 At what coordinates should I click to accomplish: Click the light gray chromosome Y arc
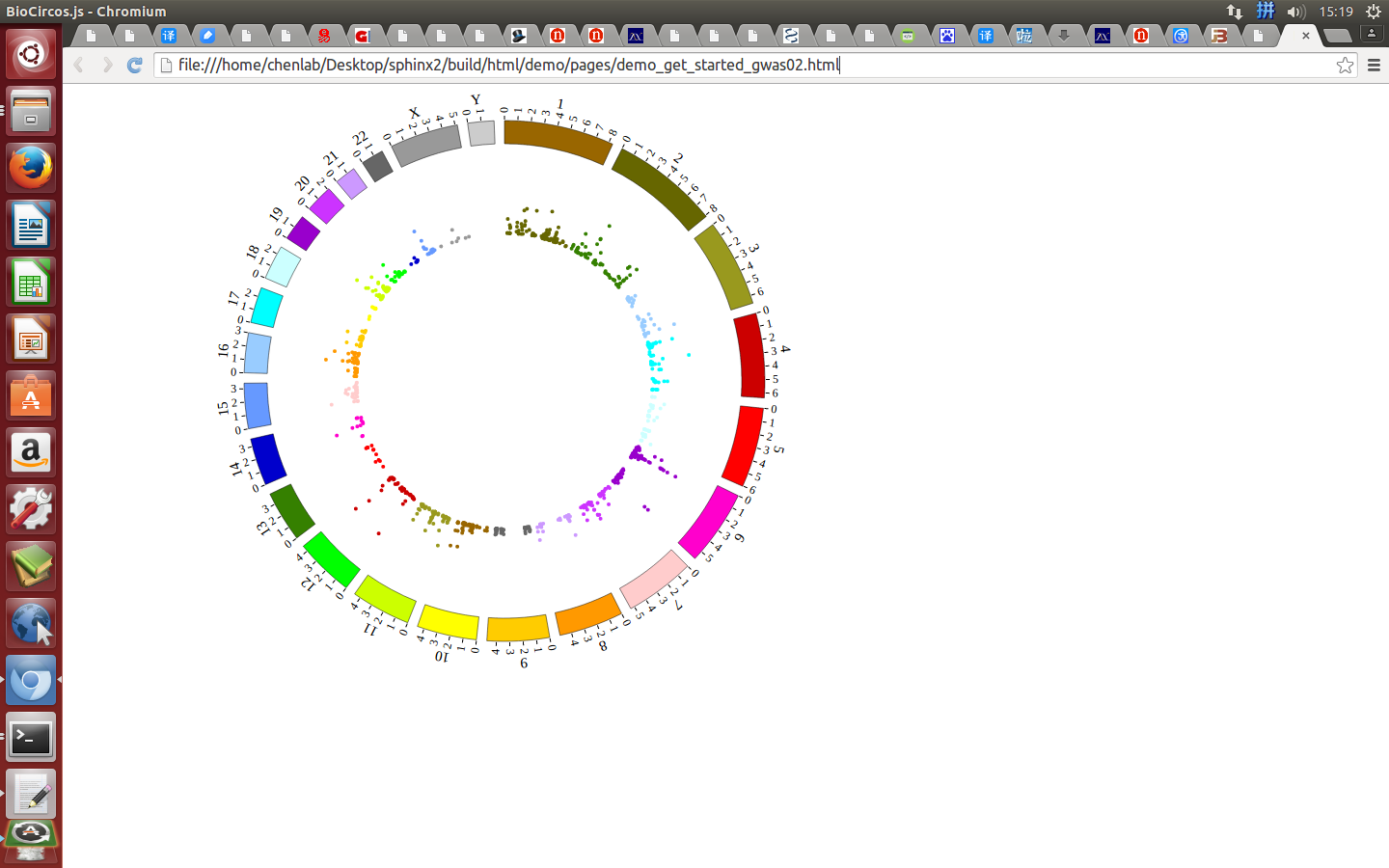(481, 133)
